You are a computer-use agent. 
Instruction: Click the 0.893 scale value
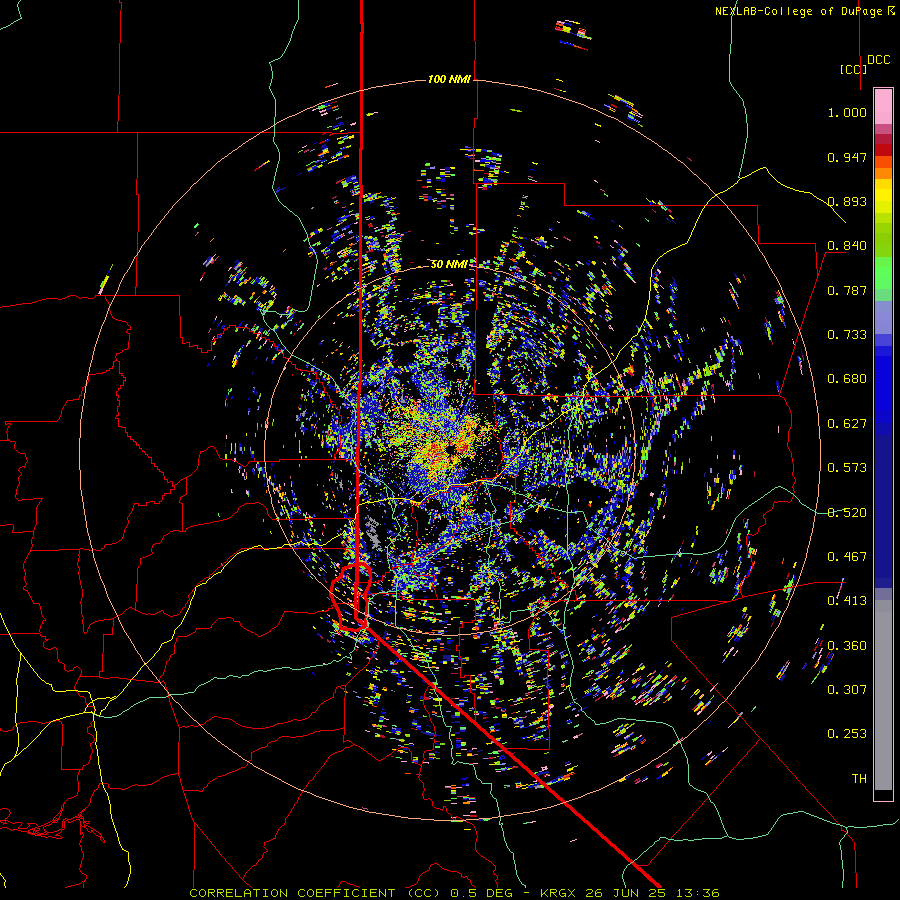pos(847,201)
